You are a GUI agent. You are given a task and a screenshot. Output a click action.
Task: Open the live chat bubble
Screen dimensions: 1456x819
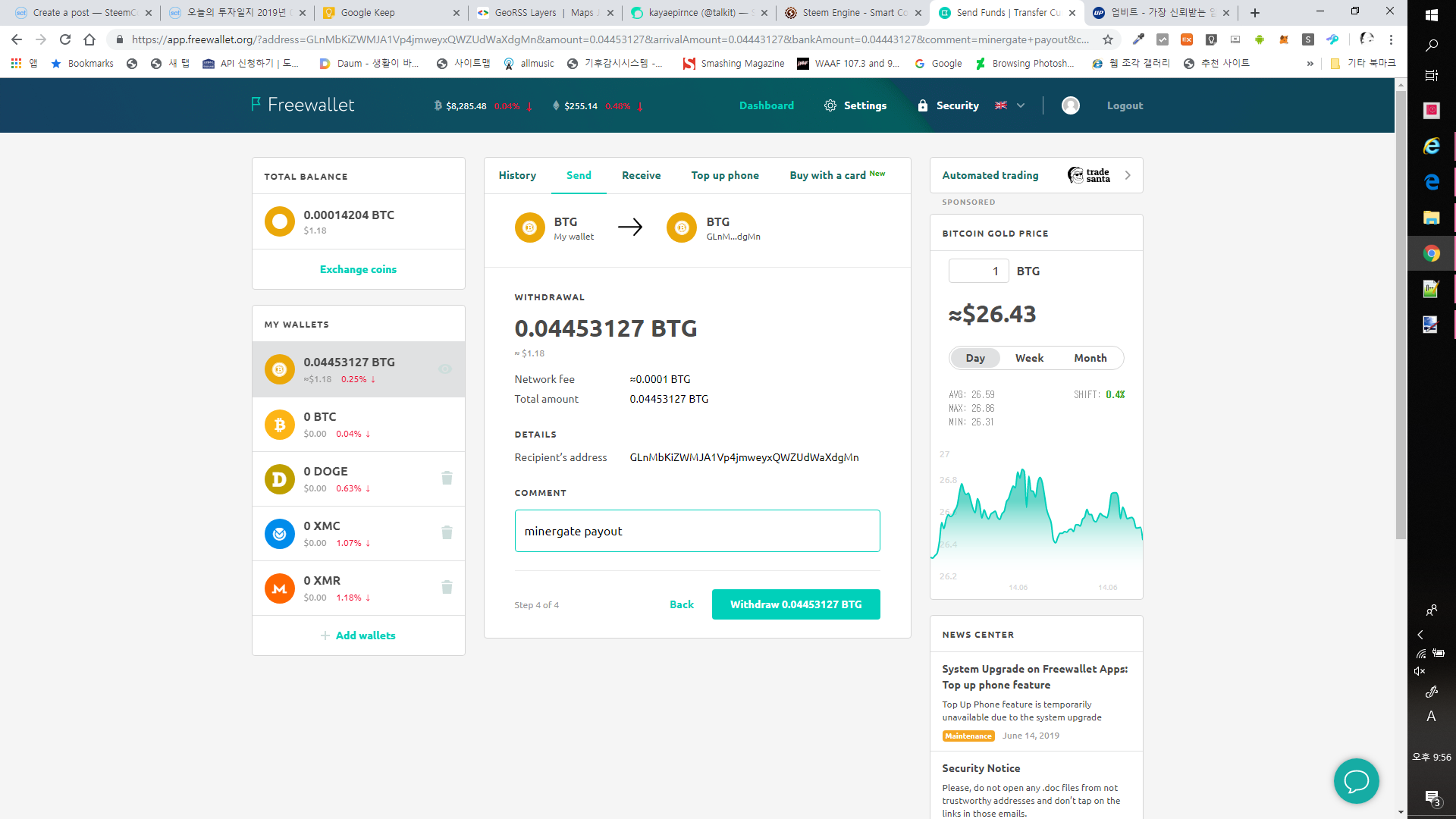1356,780
